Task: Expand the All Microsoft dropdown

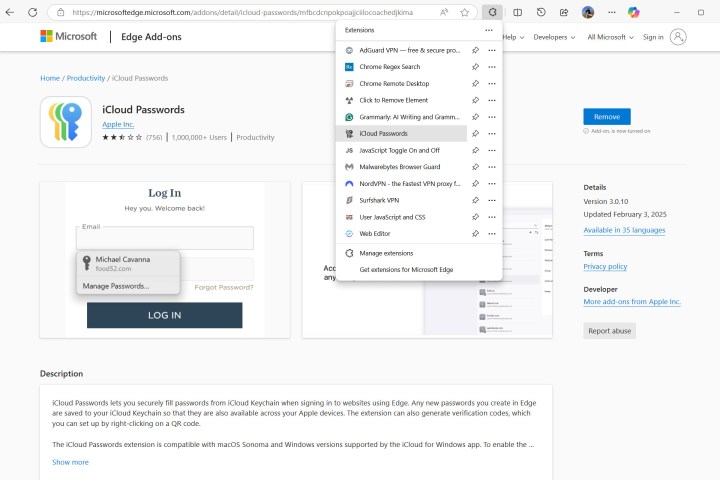Action: (x=609, y=37)
